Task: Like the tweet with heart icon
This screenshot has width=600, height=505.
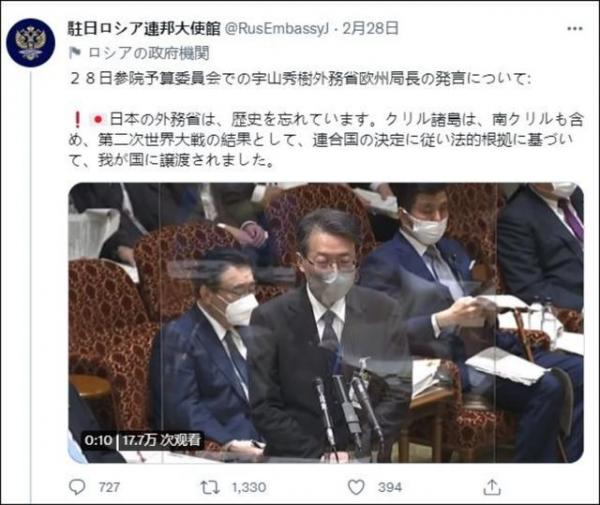Action: point(356,487)
